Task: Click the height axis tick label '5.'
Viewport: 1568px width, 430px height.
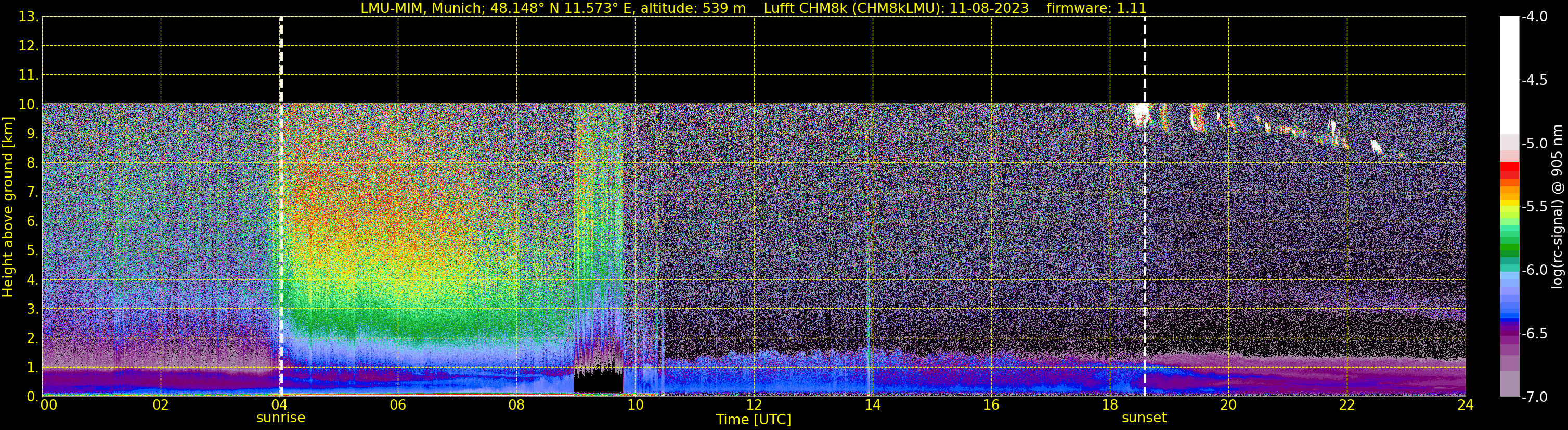Action: [33, 251]
